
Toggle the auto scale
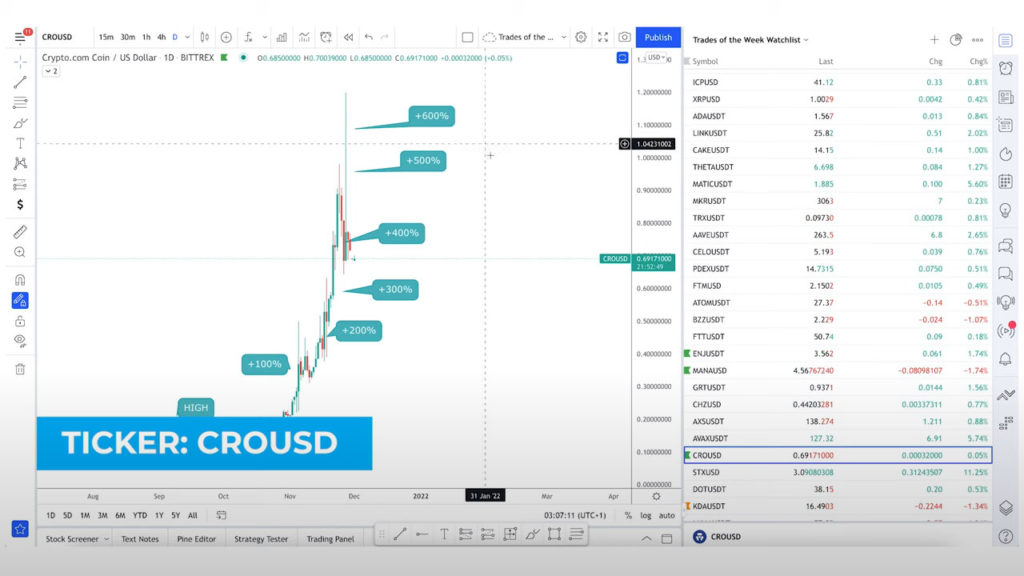667,515
